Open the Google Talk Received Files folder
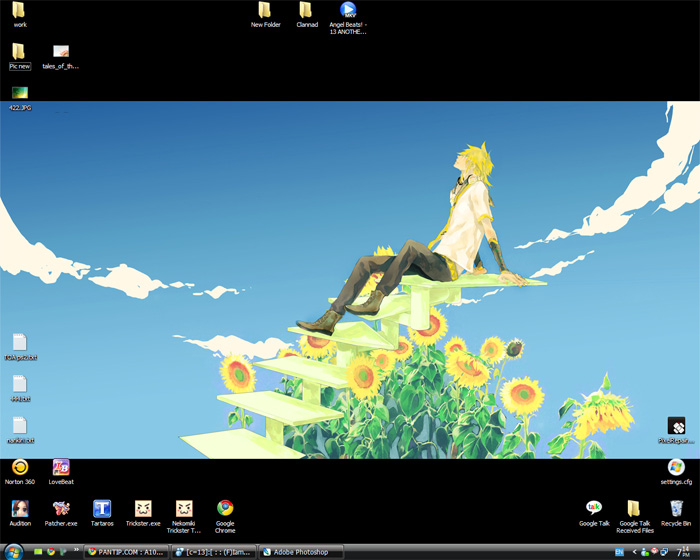The height and width of the screenshot is (560, 700). click(635, 517)
